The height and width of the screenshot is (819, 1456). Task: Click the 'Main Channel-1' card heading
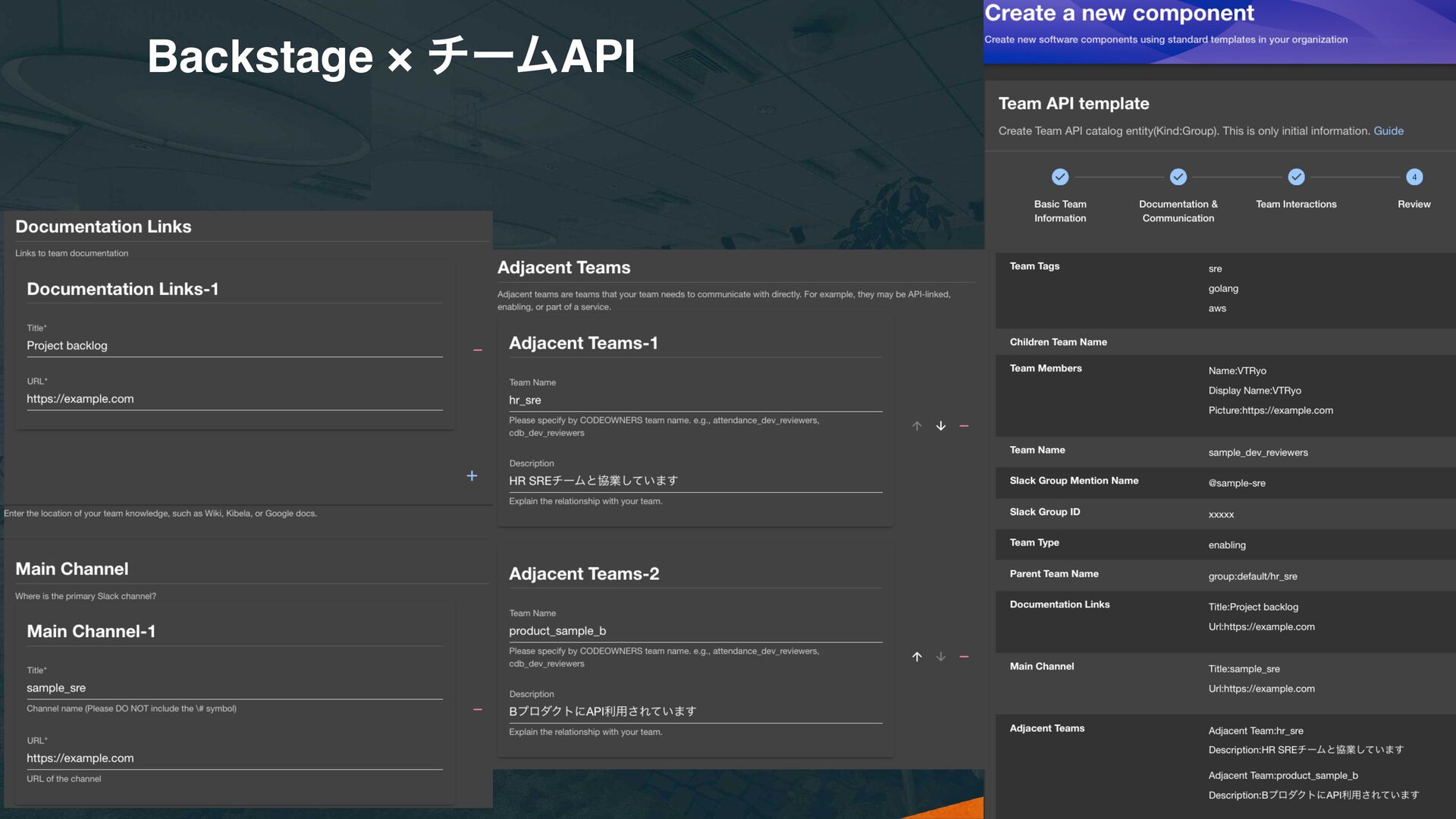(x=91, y=632)
